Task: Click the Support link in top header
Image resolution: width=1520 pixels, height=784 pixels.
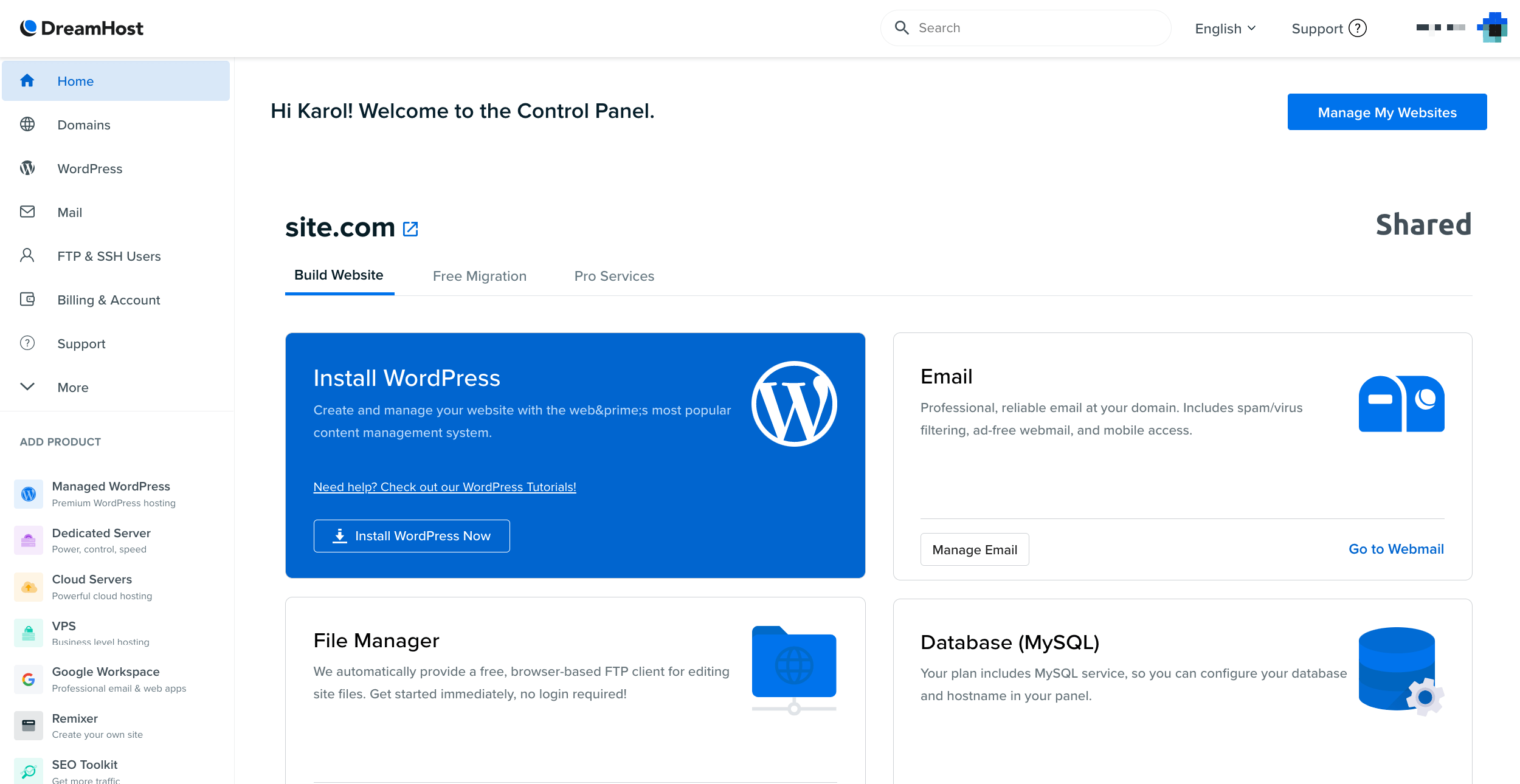Action: tap(1317, 29)
